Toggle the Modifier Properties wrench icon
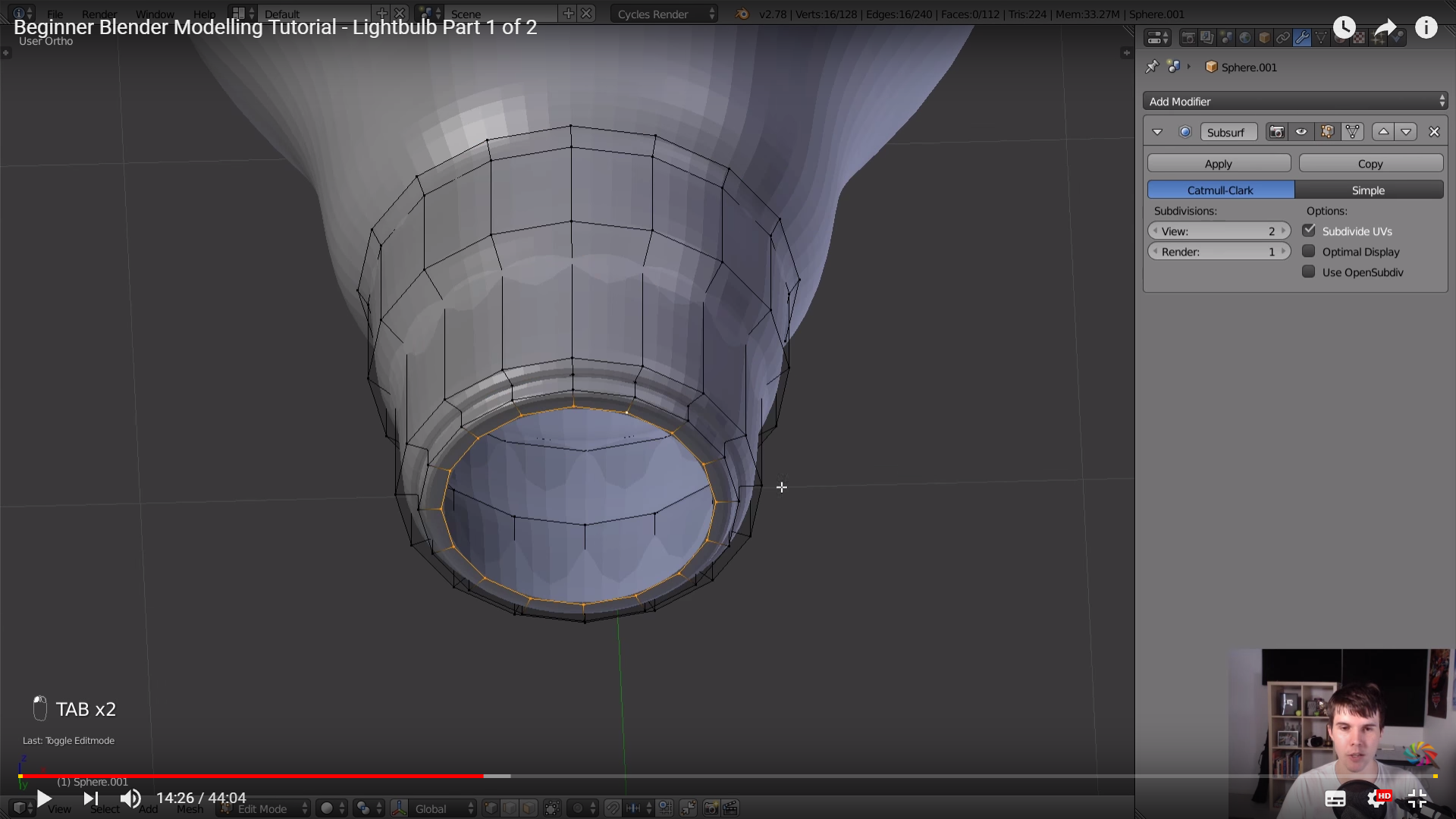 click(1301, 38)
